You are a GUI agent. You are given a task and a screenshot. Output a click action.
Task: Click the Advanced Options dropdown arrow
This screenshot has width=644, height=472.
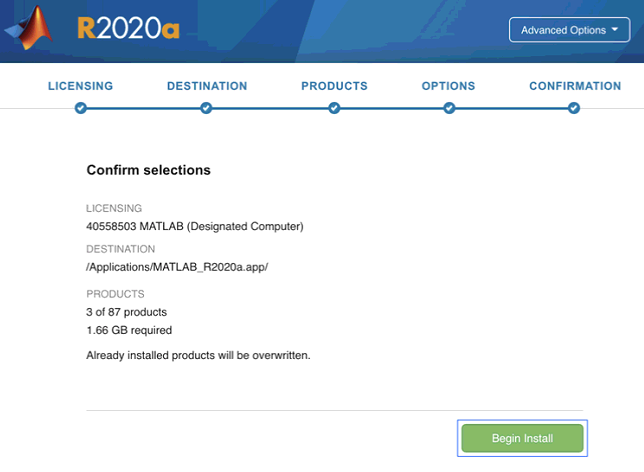(615, 29)
